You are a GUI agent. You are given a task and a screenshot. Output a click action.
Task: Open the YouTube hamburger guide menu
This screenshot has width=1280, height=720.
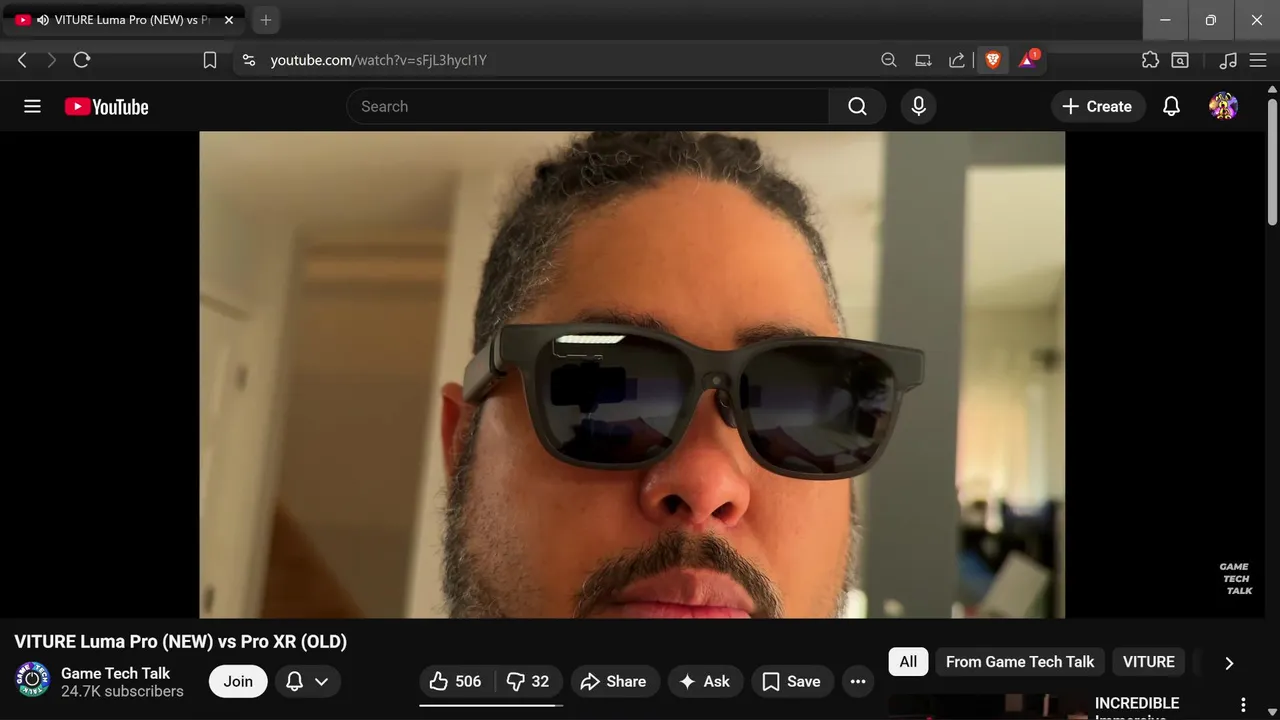pyautogui.click(x=32, y=106)
